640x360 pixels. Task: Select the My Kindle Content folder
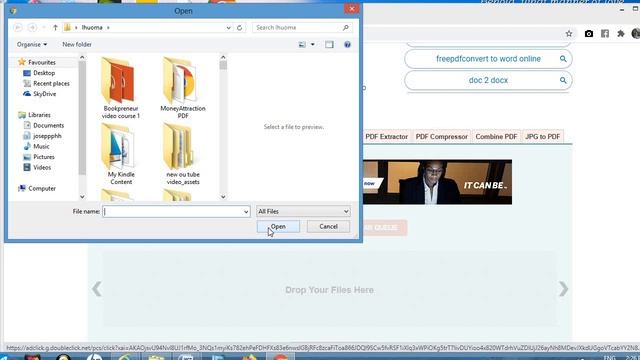tap(121, 154)
